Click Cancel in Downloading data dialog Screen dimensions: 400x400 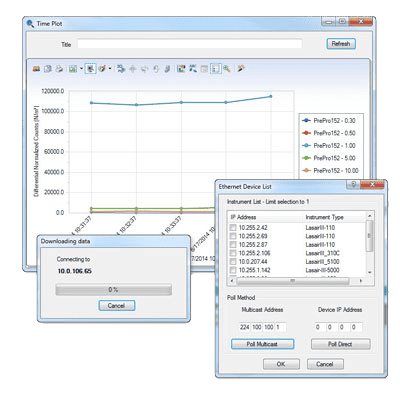(117, 306)
